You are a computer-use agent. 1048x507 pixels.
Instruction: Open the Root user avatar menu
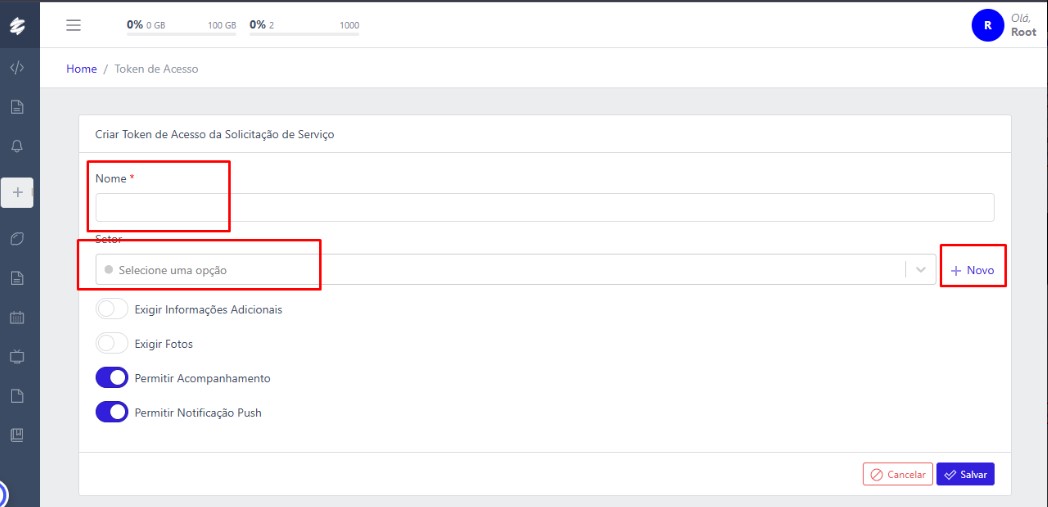tap(987, 26)
